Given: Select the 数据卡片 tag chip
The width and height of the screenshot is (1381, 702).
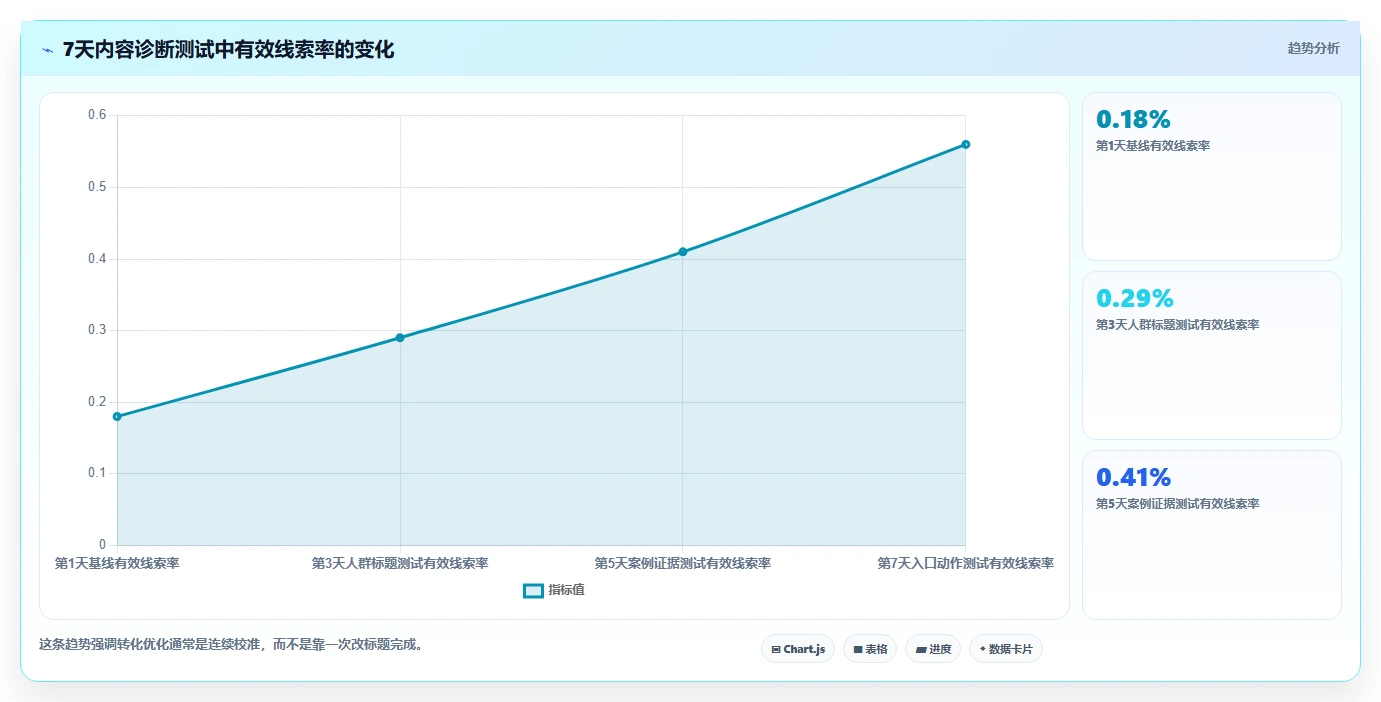Looking at the screenshot, I should click(1006, 649).
